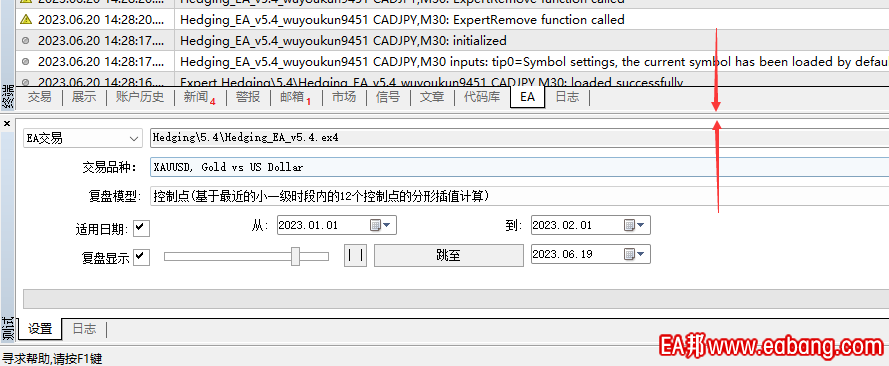Toggle the 适用日期 checkbox
Image resolution: width=889 pixels, height=366 pixels.
pyautogui.click(x=141, y=228)
